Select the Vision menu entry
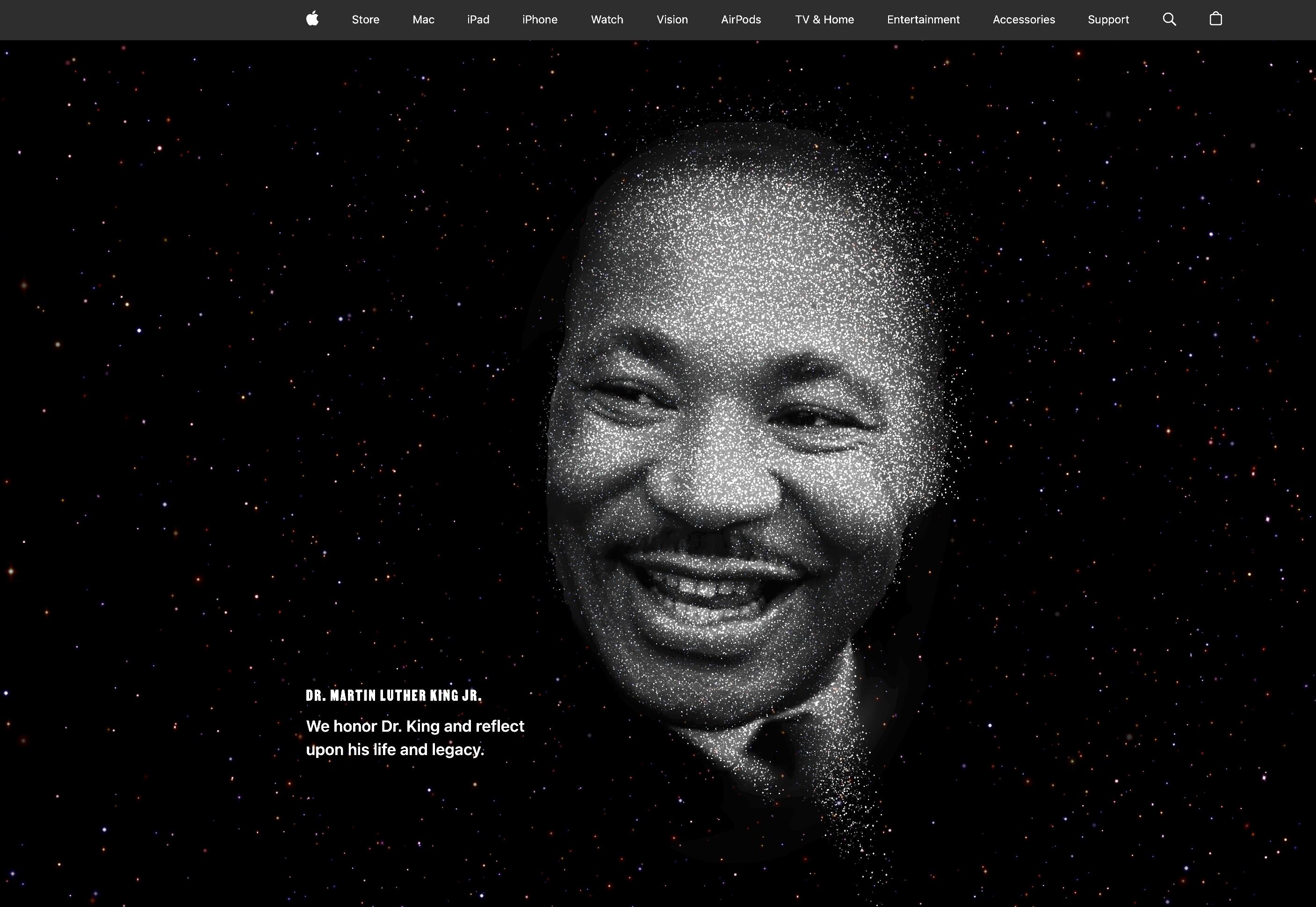This screenshot has width=1316, height=907. (x=672, y=19)
